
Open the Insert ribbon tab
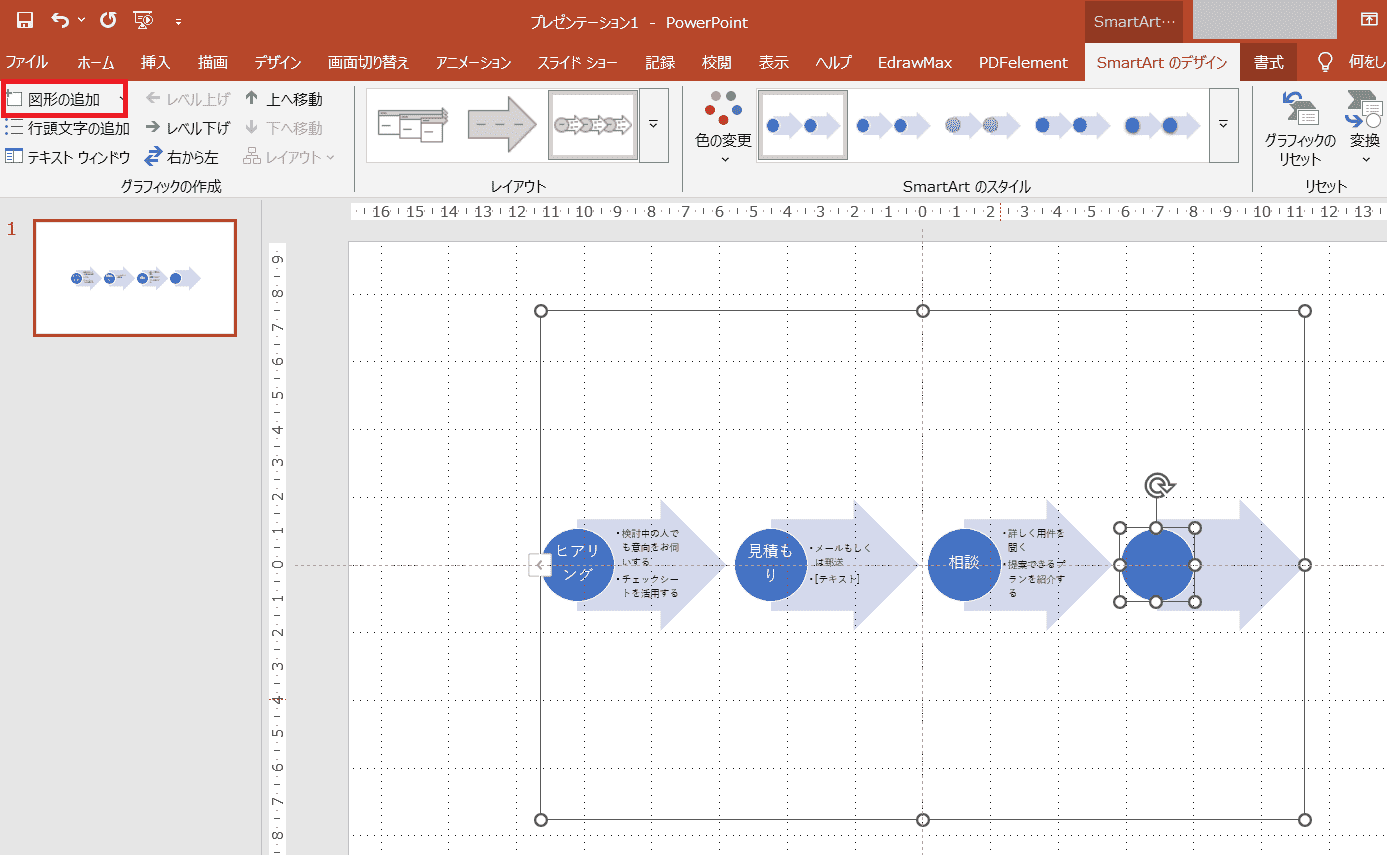point(155,62)
